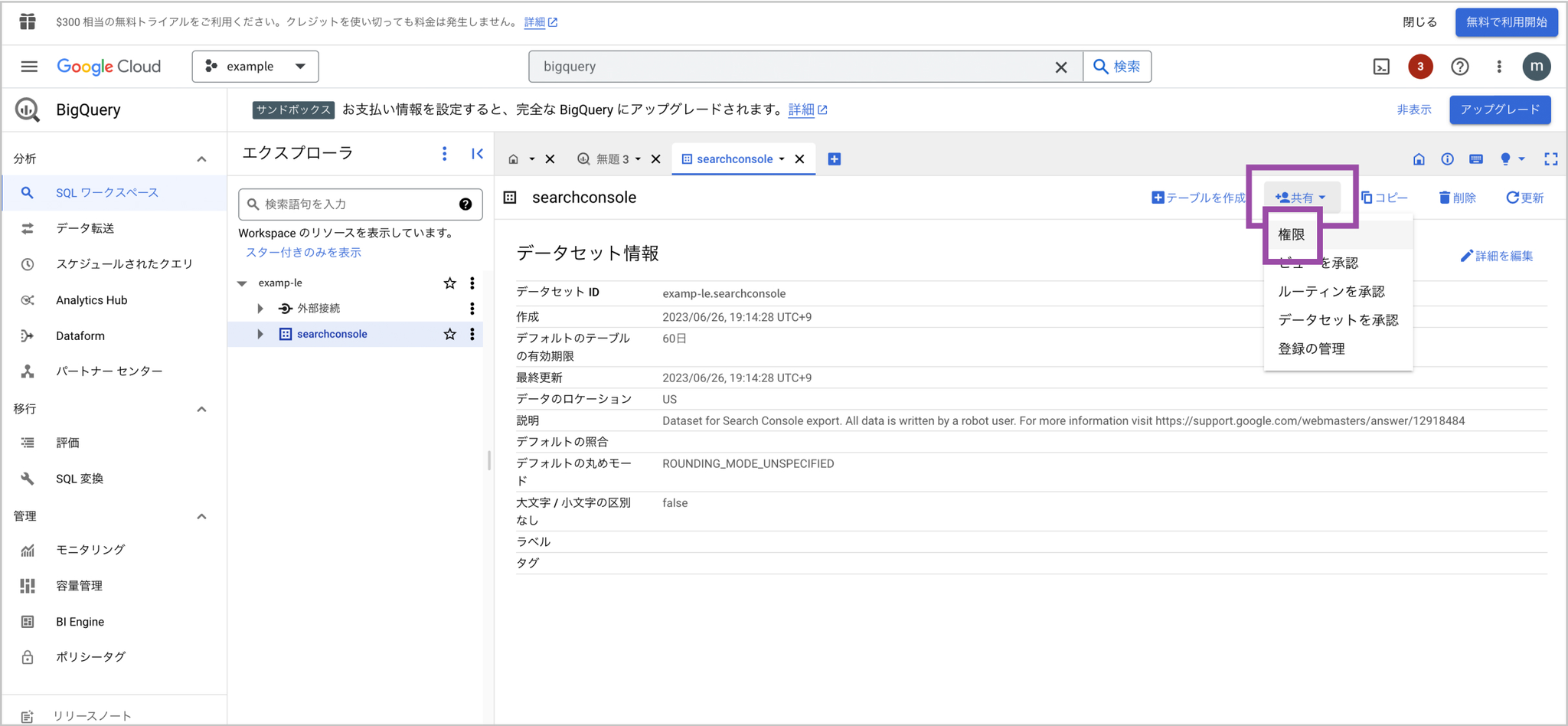Viewport: 1568px width, 726px height.
Task: Close the home tab
Action: (x=550, y=159)
